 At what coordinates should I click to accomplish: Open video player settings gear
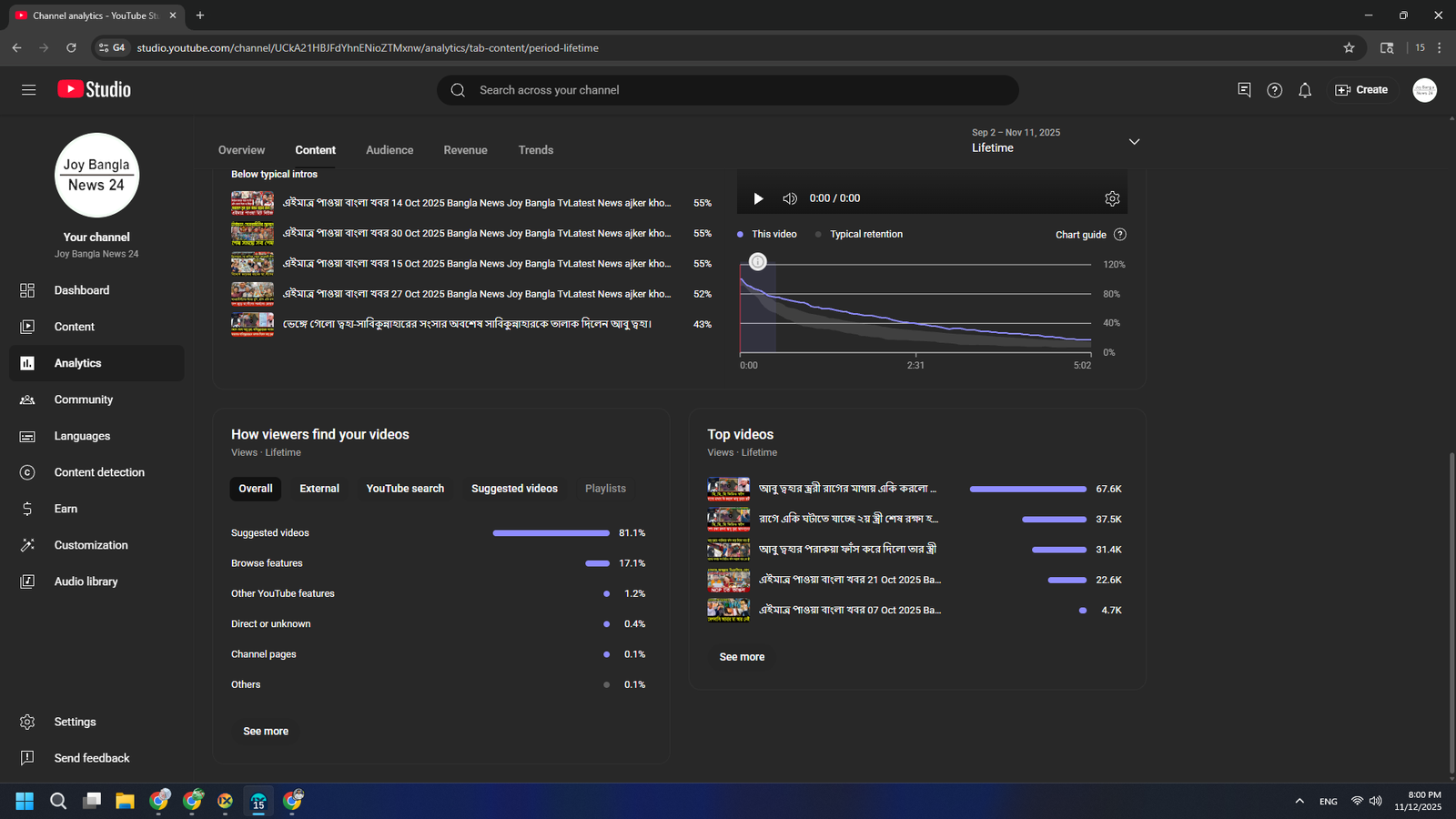point(1112,198)
